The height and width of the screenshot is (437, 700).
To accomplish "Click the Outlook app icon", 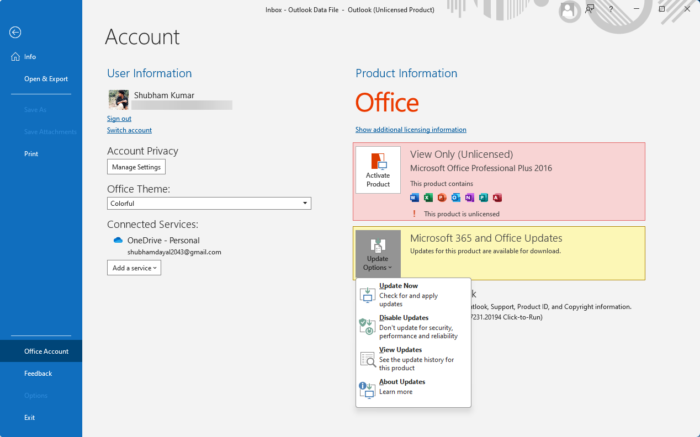I will pos(456,198).
